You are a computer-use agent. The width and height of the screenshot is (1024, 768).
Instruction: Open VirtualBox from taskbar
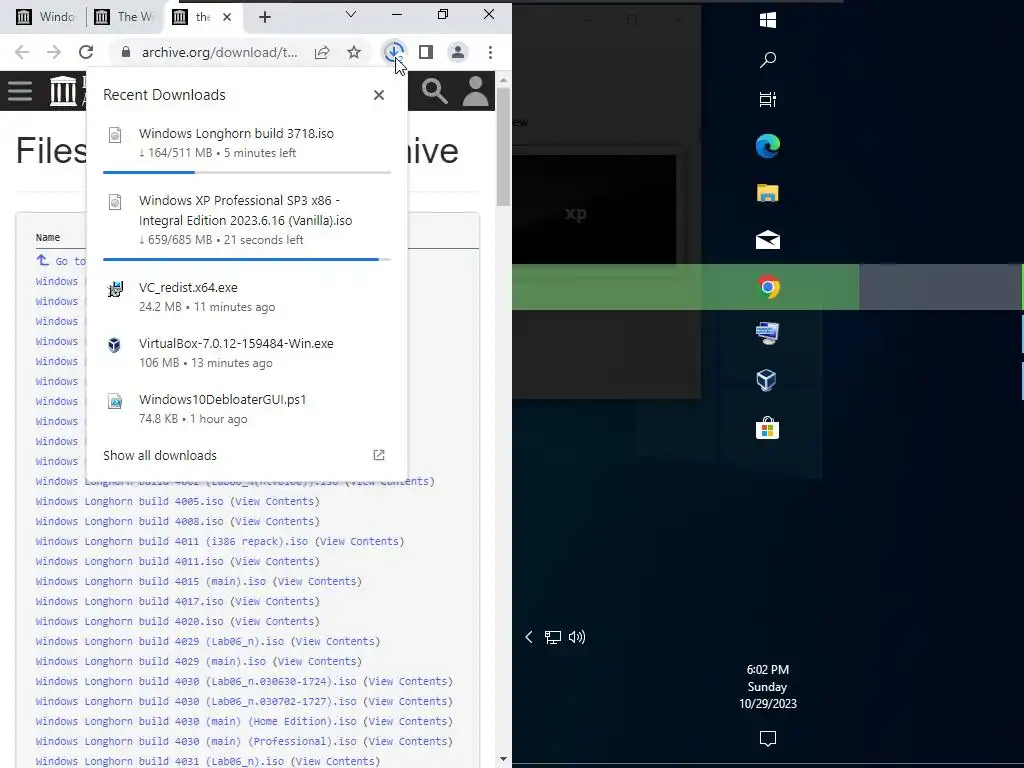pyautogui.click(x=767, y=380)
